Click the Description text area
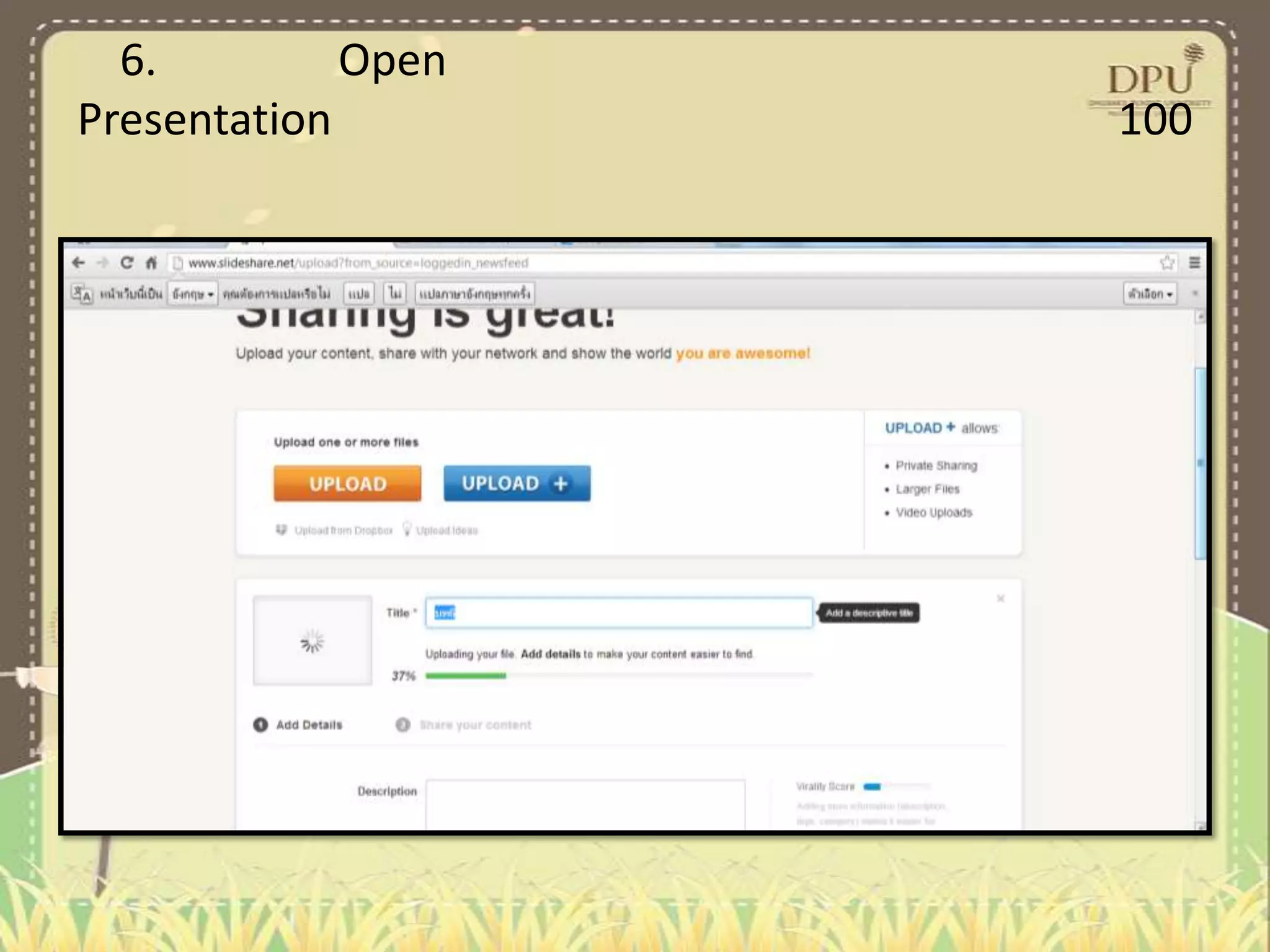Screen dimensions: 1270x952 tap(585, 804)
